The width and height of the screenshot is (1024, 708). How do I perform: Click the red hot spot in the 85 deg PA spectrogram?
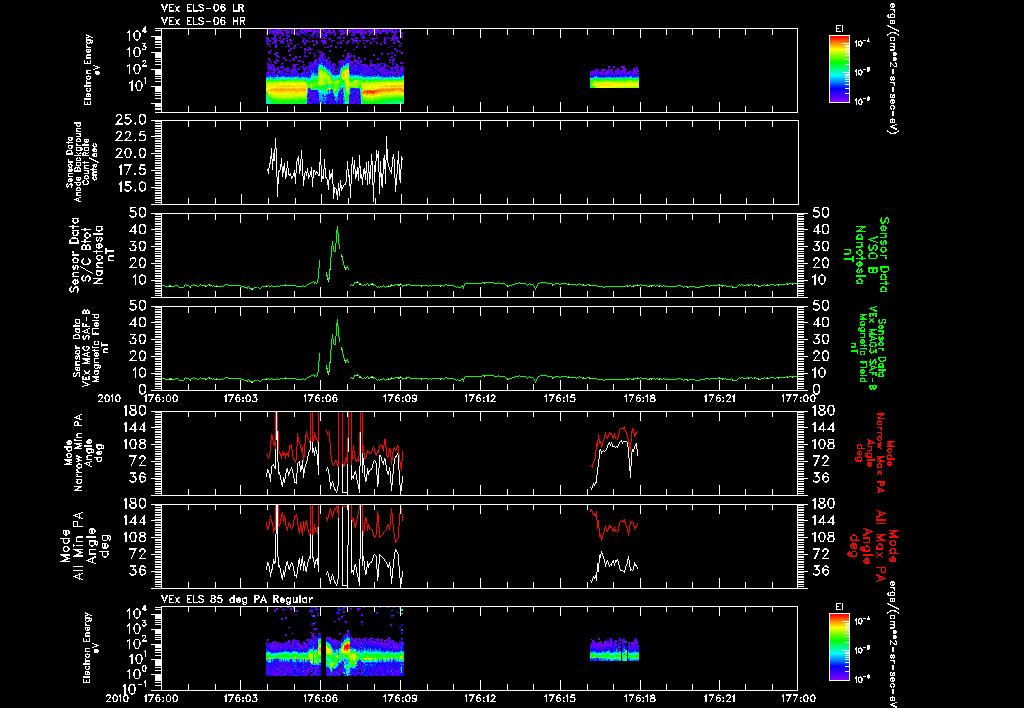coord(346,646)
